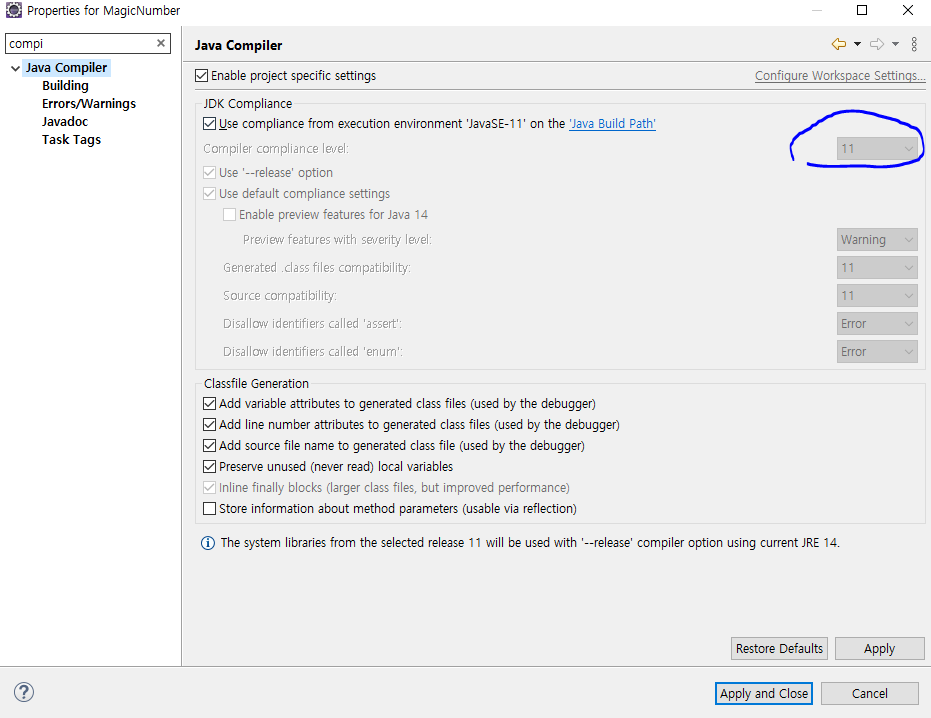Screen dimensions: 931x718
Task: Open Preview features severity Warning dropdown
Action: [x=877, y=239]
